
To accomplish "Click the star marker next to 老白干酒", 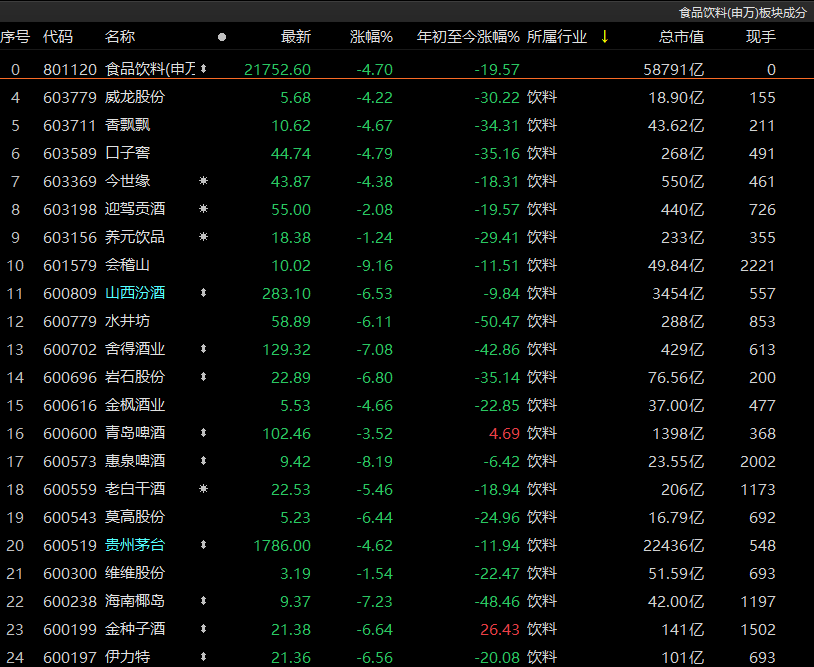I will pos(204,489).
